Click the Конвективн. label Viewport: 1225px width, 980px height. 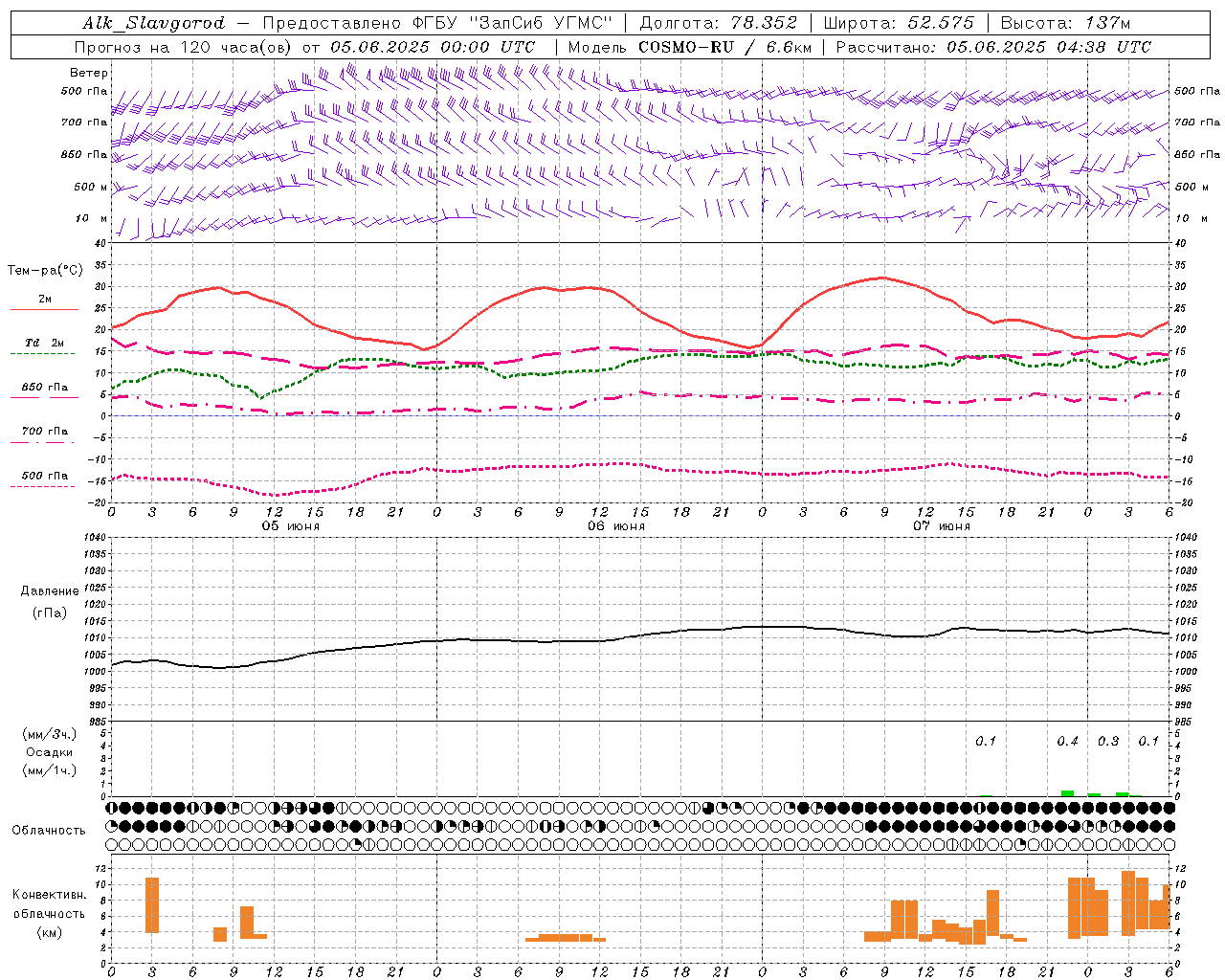tap(50, 895)
